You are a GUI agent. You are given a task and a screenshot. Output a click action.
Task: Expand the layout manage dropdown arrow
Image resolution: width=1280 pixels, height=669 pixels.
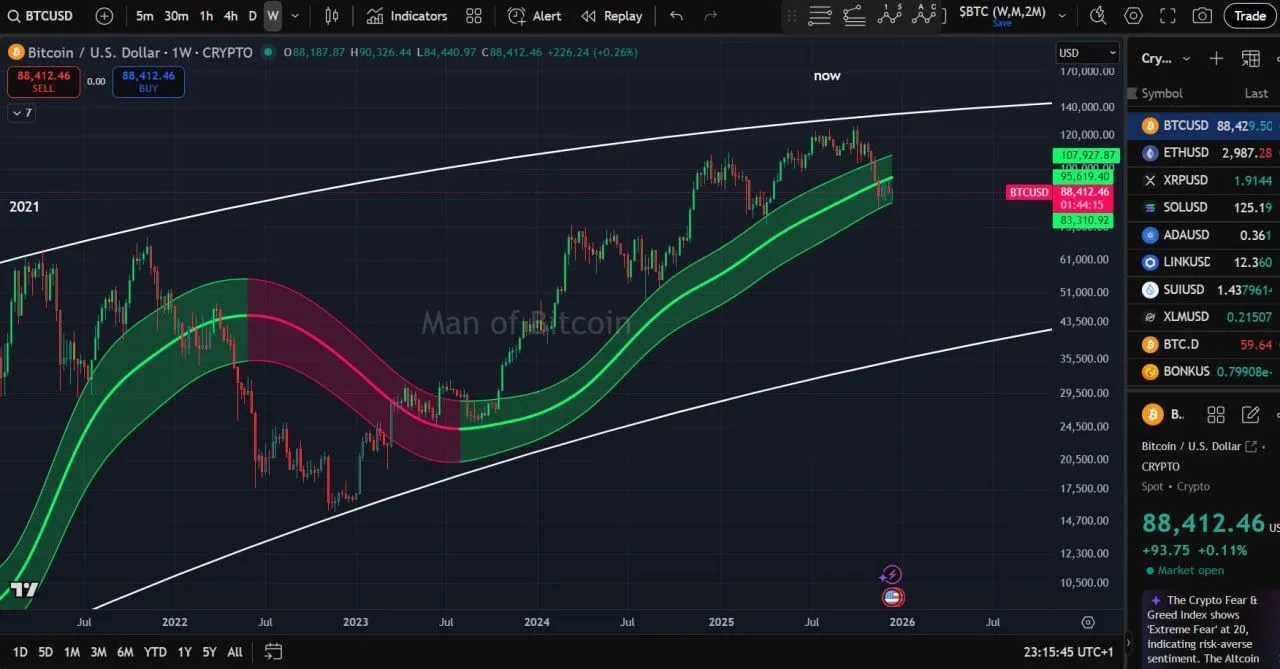click(x=1062, y=16)
